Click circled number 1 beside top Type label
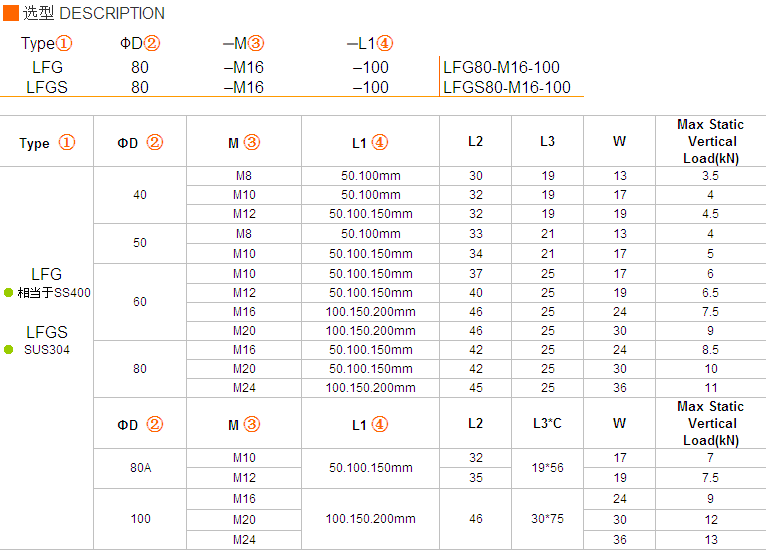 [x=64, y=43]
